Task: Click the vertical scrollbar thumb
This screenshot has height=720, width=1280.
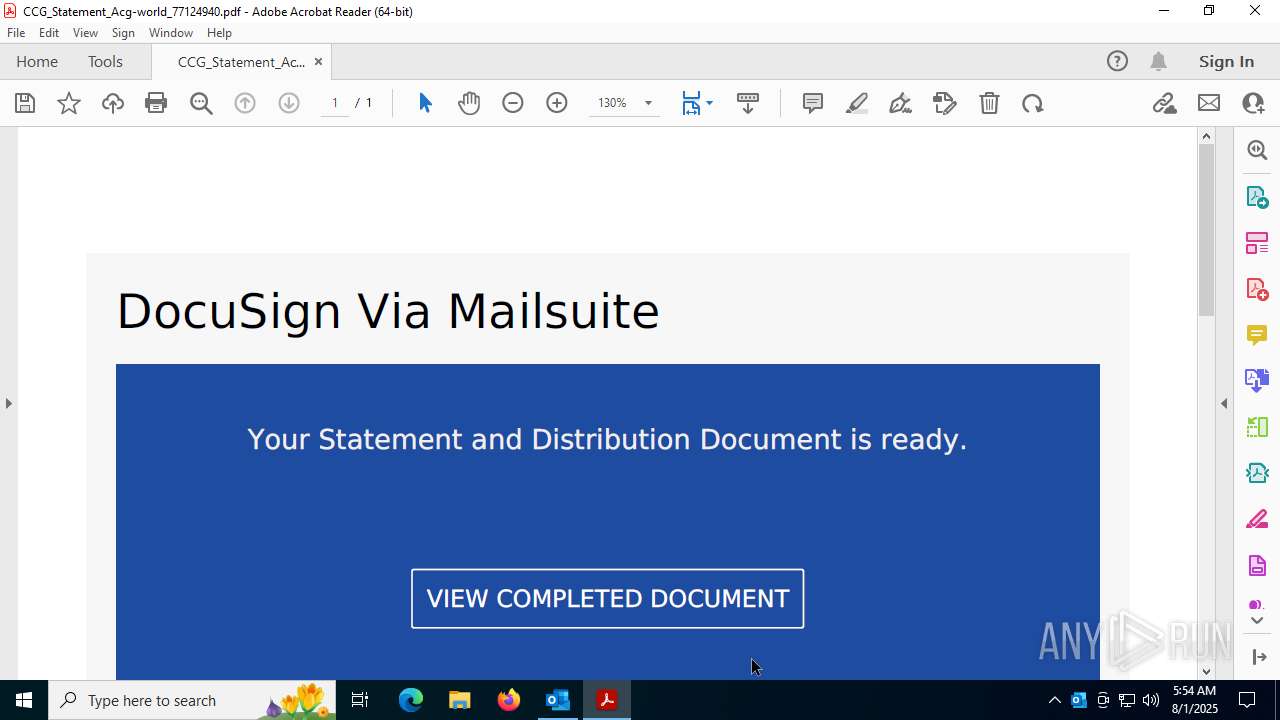Action: [1206, 230]
